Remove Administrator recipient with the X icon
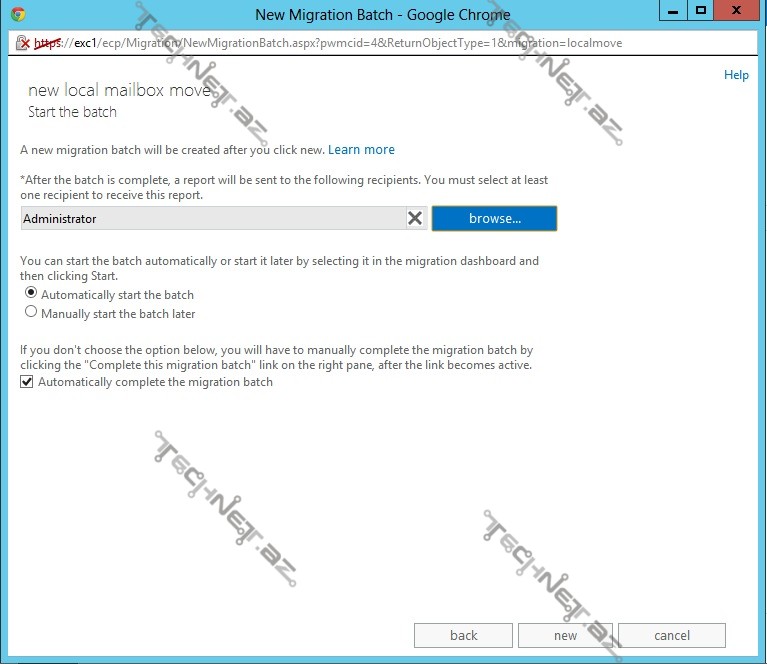This screenshot has width=767, height=664. [415, 218]
